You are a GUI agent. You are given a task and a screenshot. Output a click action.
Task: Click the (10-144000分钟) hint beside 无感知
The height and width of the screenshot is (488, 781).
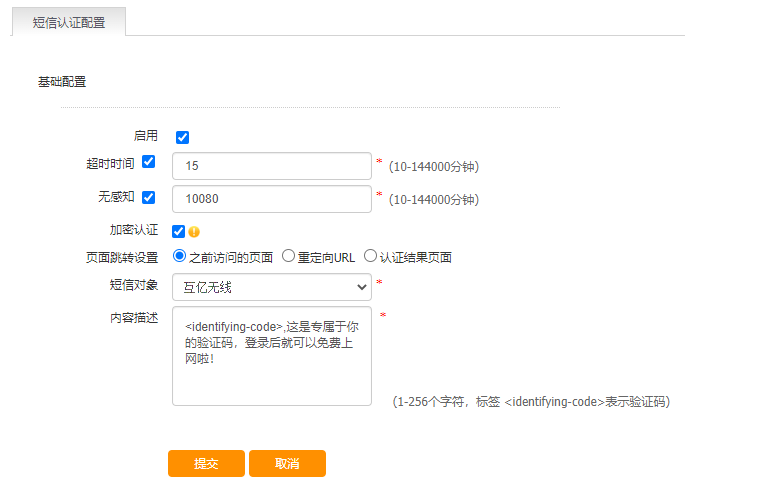[x=434, y=199]
